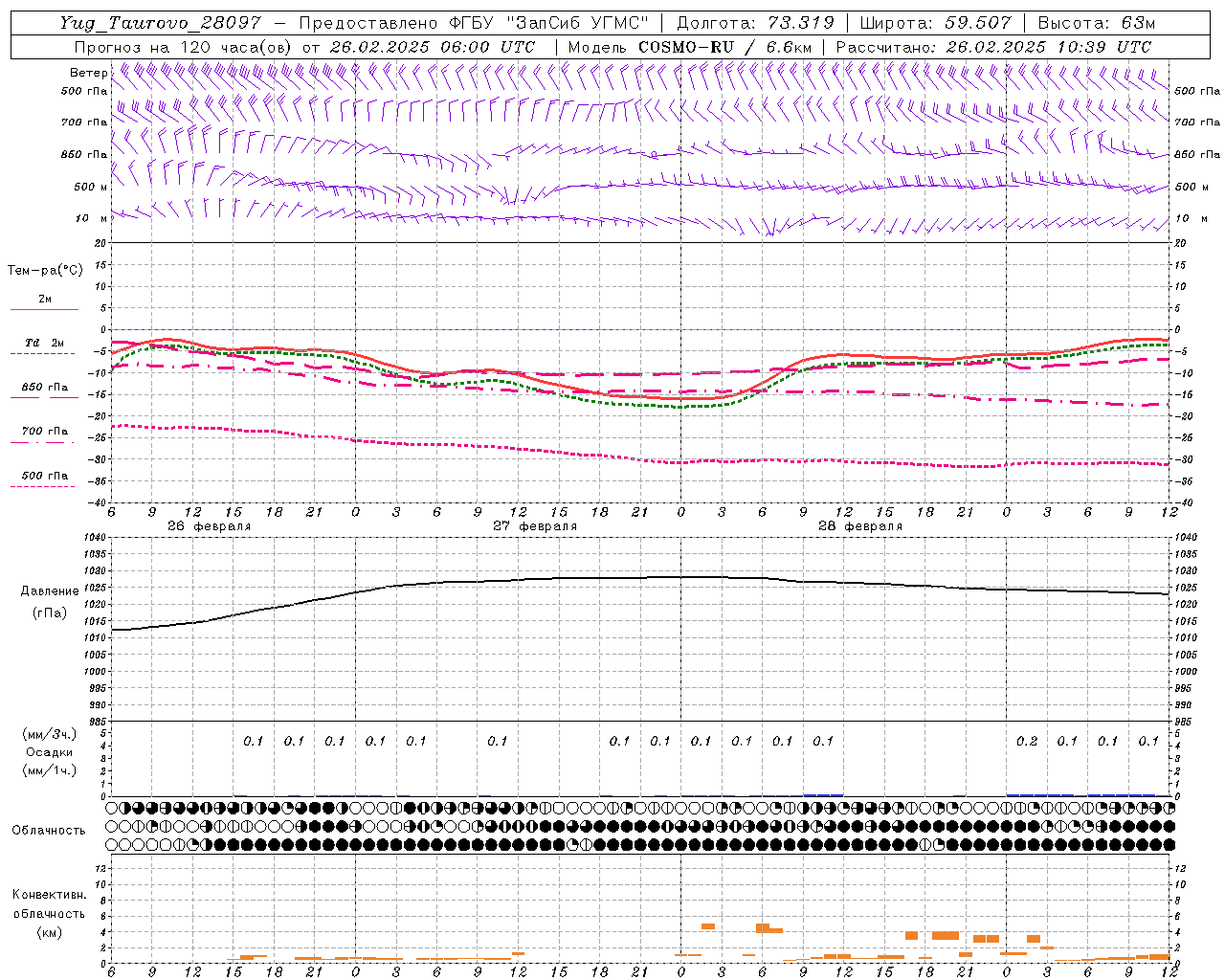This screenshot has width=1225, height=980.
Task: Click the 500 гПа entry in temperature legend
Action: (45, 475)
